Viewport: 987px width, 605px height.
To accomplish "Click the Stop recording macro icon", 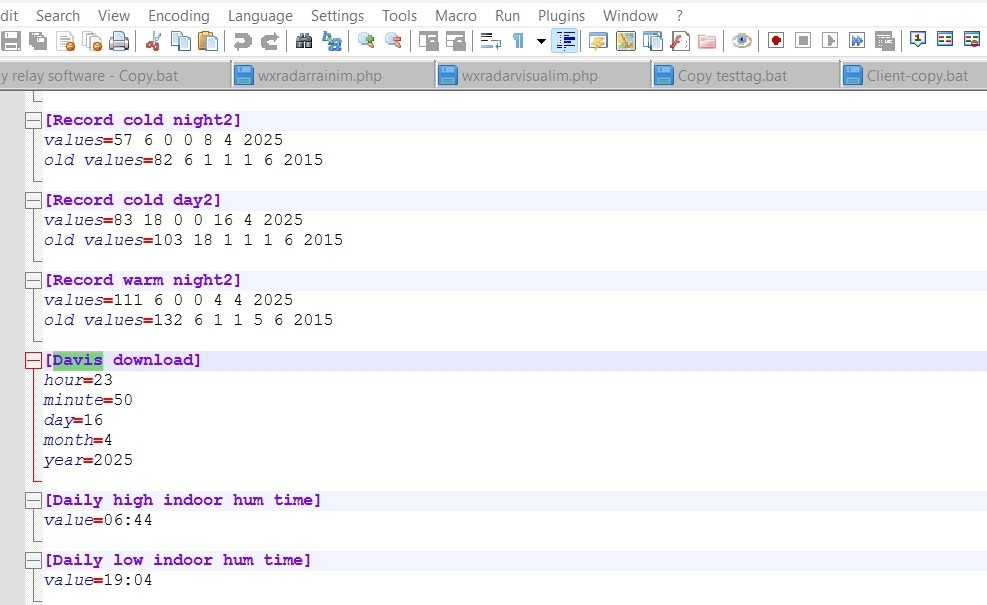I will (x=803, y=41).
